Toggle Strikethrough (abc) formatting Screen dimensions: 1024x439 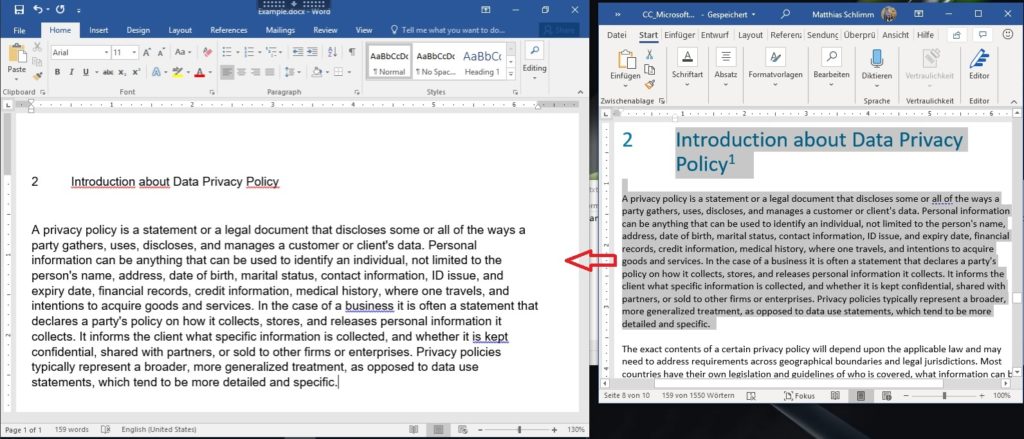tap(108, 72)
